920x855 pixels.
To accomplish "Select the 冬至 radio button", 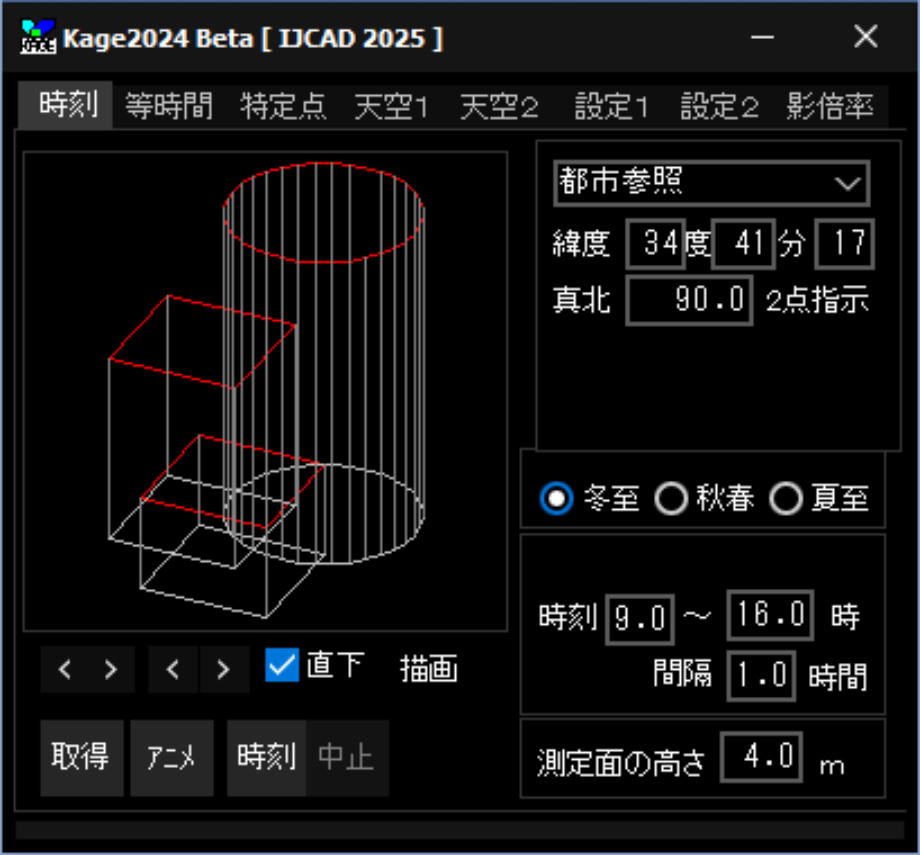I will (556, 498).
